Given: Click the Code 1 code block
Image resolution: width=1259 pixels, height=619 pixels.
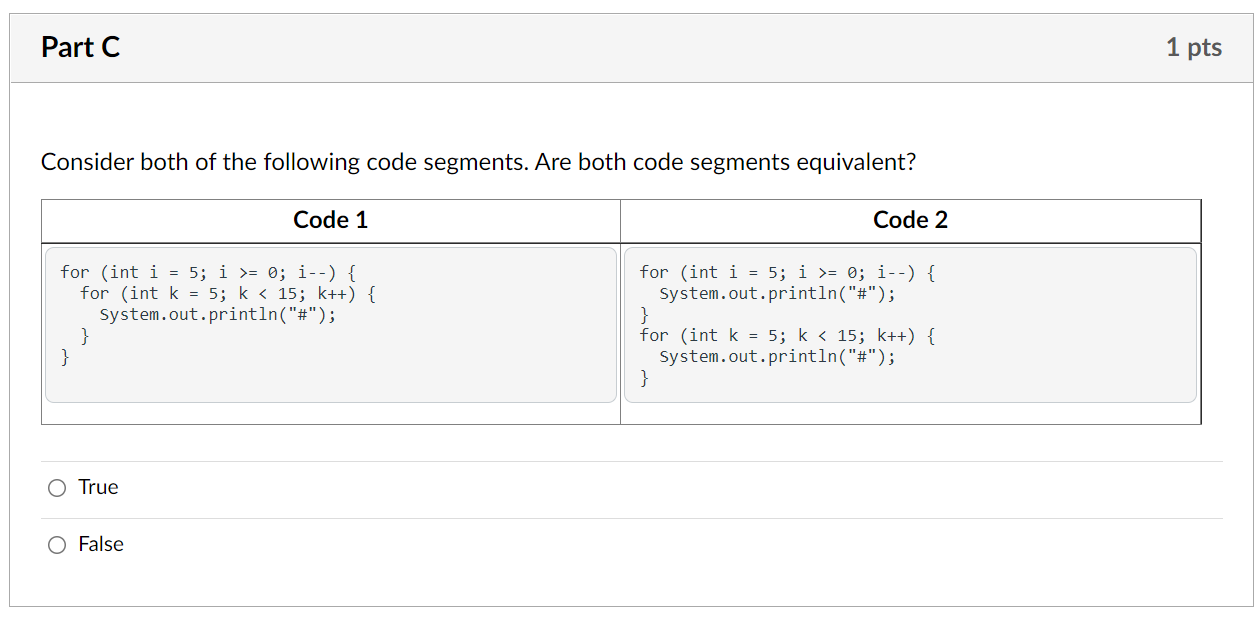Looking at the screenshot, I should (331, 325).
